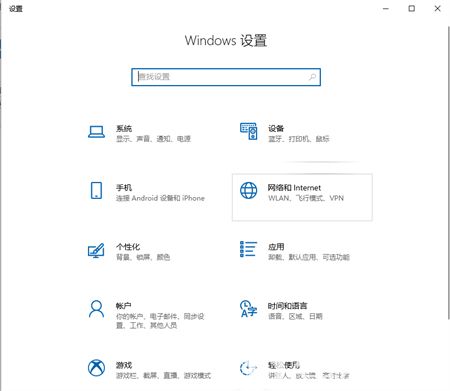450x391 pixels.
Task: Open the 系统 laptop icon
Action: [x=96, y=132]
